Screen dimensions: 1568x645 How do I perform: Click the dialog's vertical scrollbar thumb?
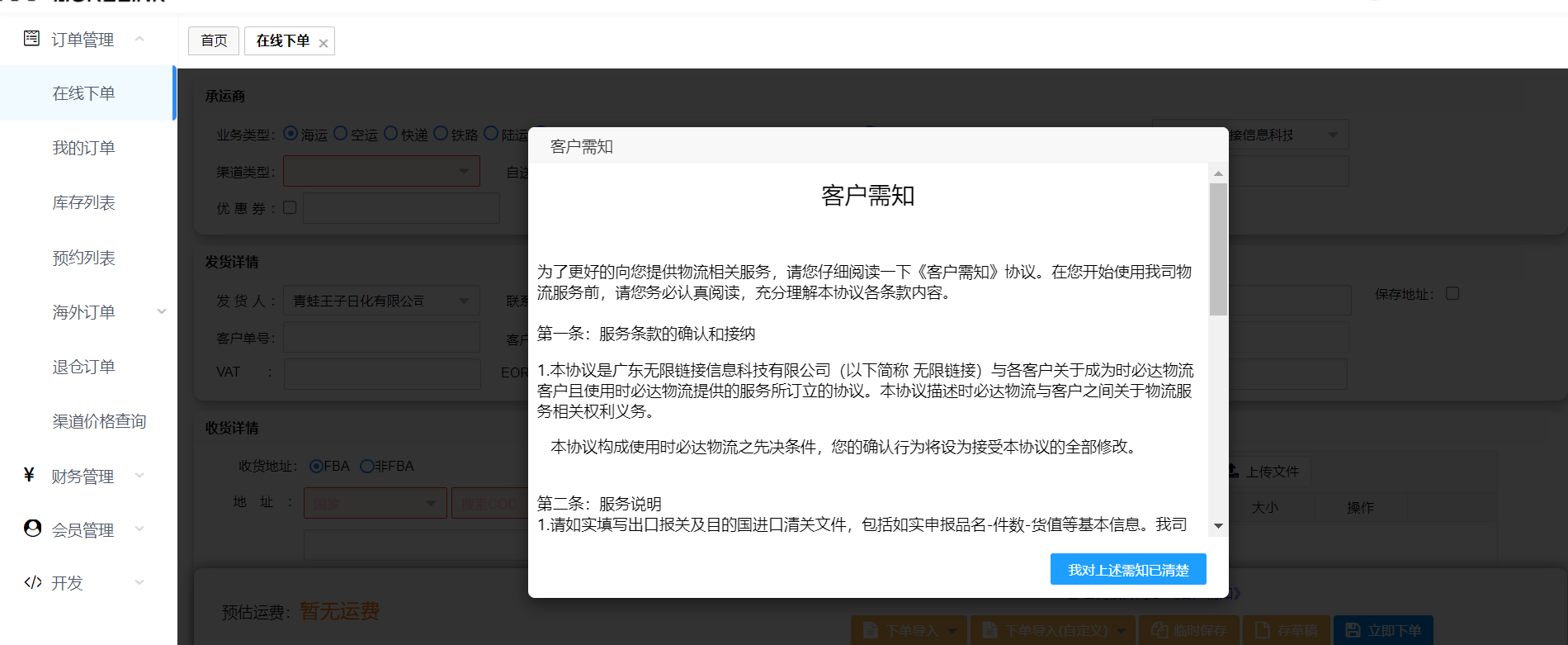pyautogui.click(x=1218, y=248)
